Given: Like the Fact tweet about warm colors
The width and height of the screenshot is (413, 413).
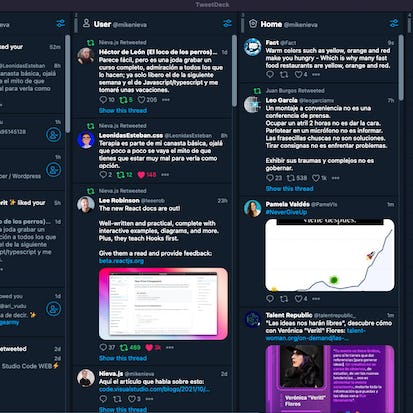Looking at the screenshot, I should coord(298,75).
